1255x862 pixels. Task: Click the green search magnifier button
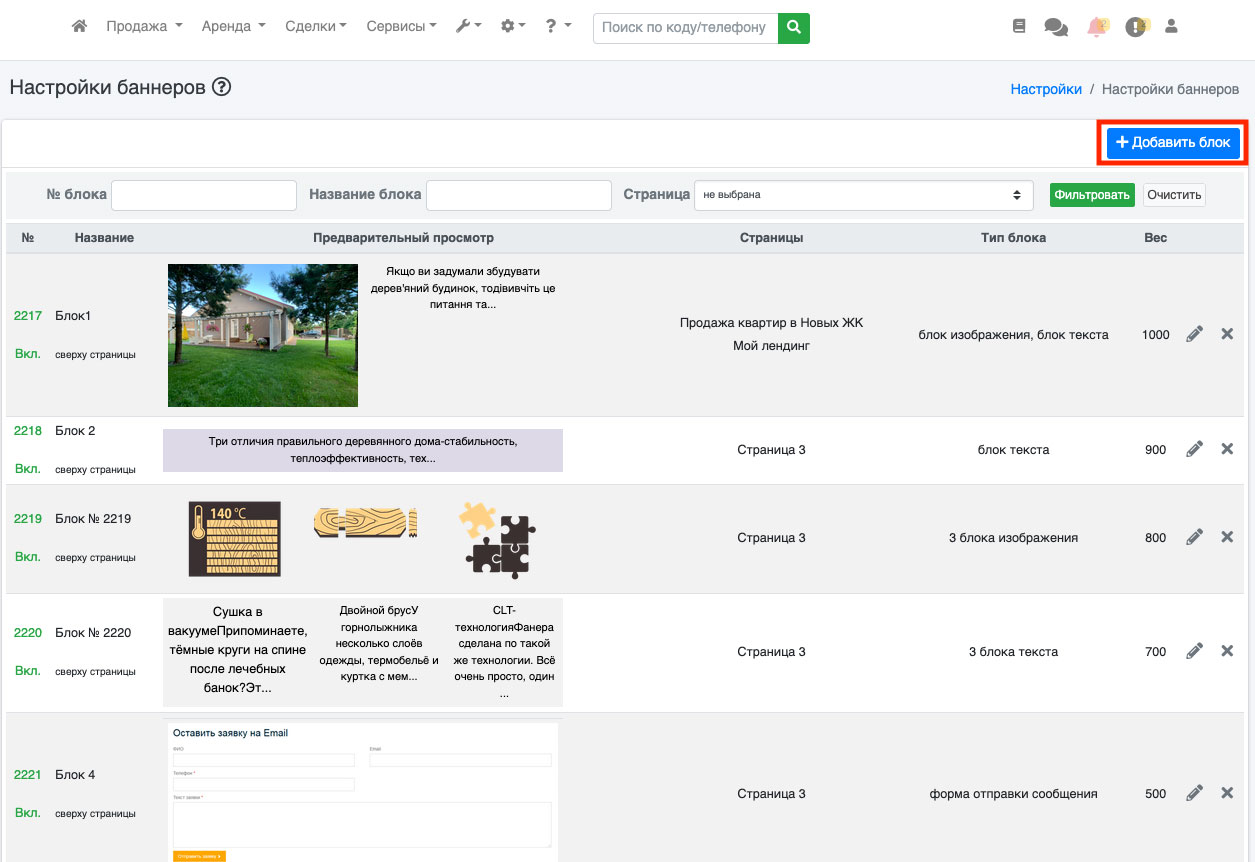click(x=794, y=28)
